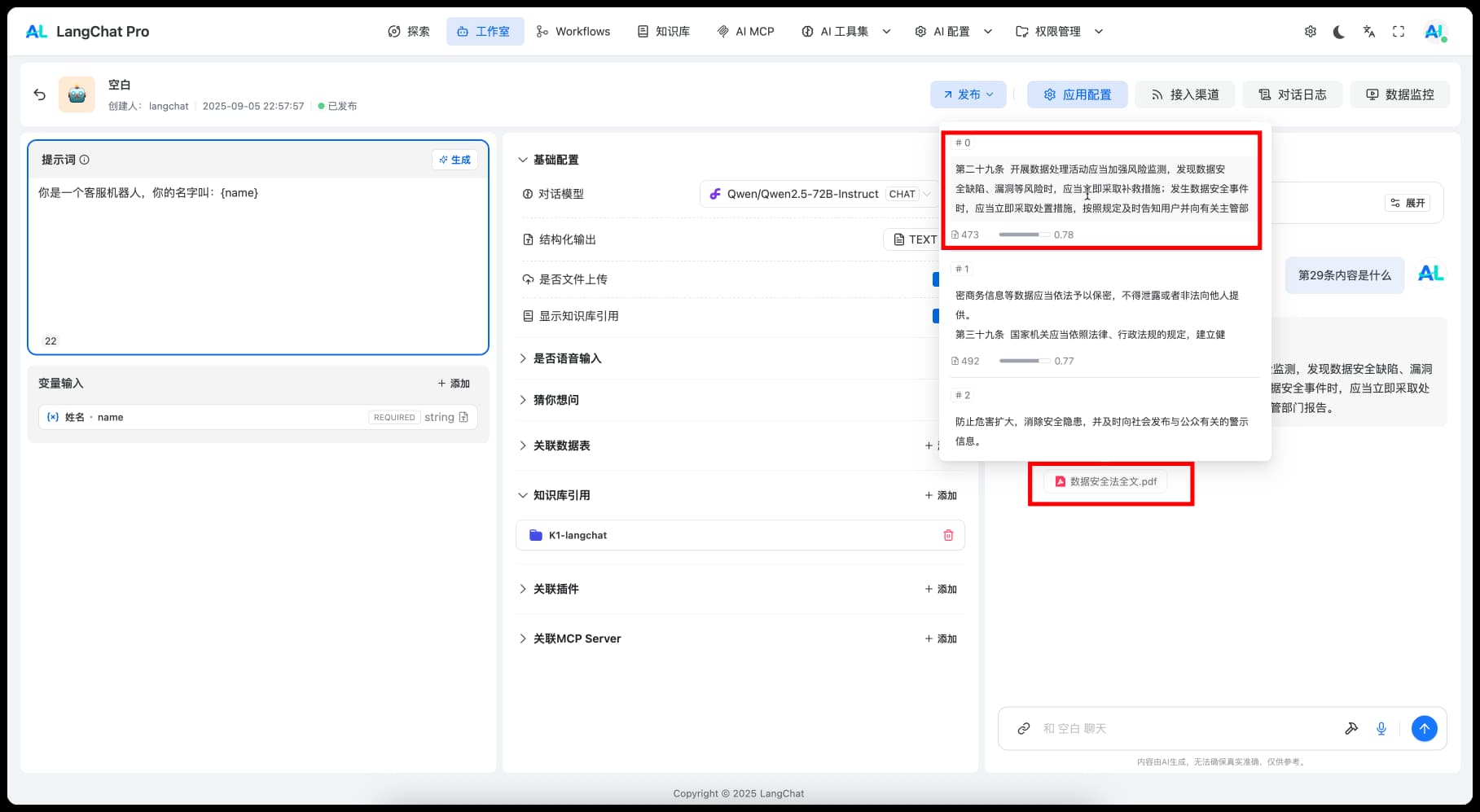The image size is (1480, 812).
Task: Delete the K1-langchat knowledge base with the trash icon
Action: (948, 535)
